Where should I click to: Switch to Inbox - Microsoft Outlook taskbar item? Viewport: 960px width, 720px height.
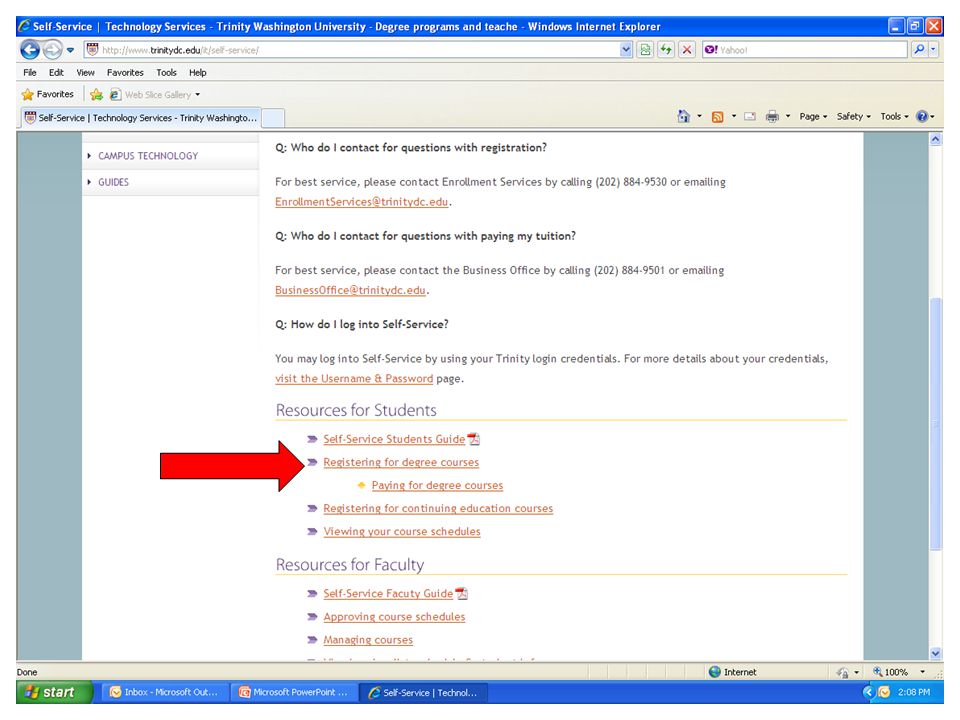[164, 692]
